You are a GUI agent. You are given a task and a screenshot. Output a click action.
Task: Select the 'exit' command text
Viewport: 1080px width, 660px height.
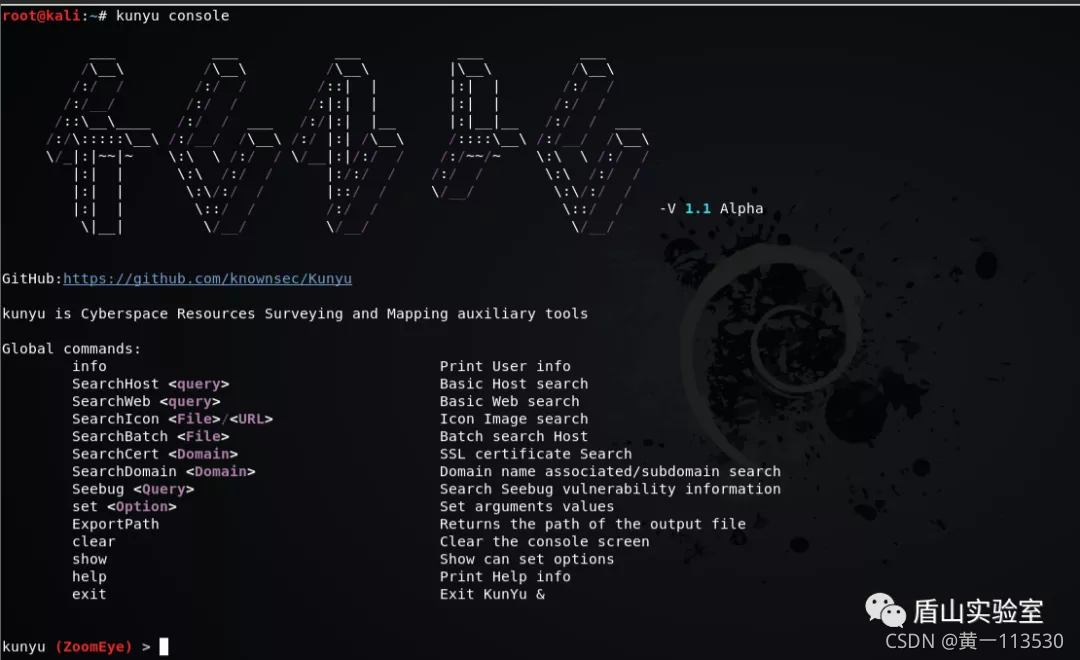tap(90, 594)
